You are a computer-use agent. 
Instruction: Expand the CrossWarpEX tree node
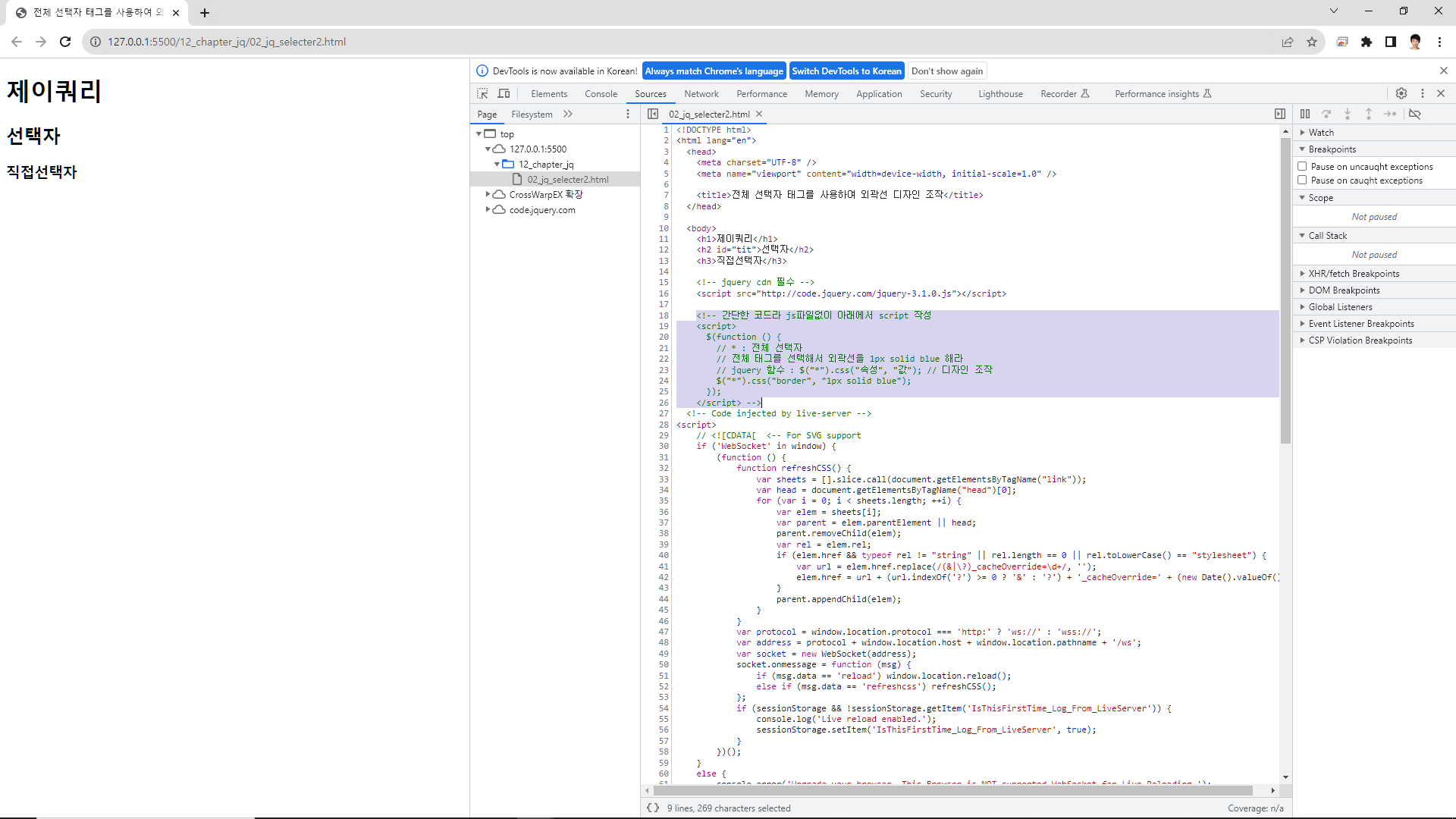(x=488, y=195)
